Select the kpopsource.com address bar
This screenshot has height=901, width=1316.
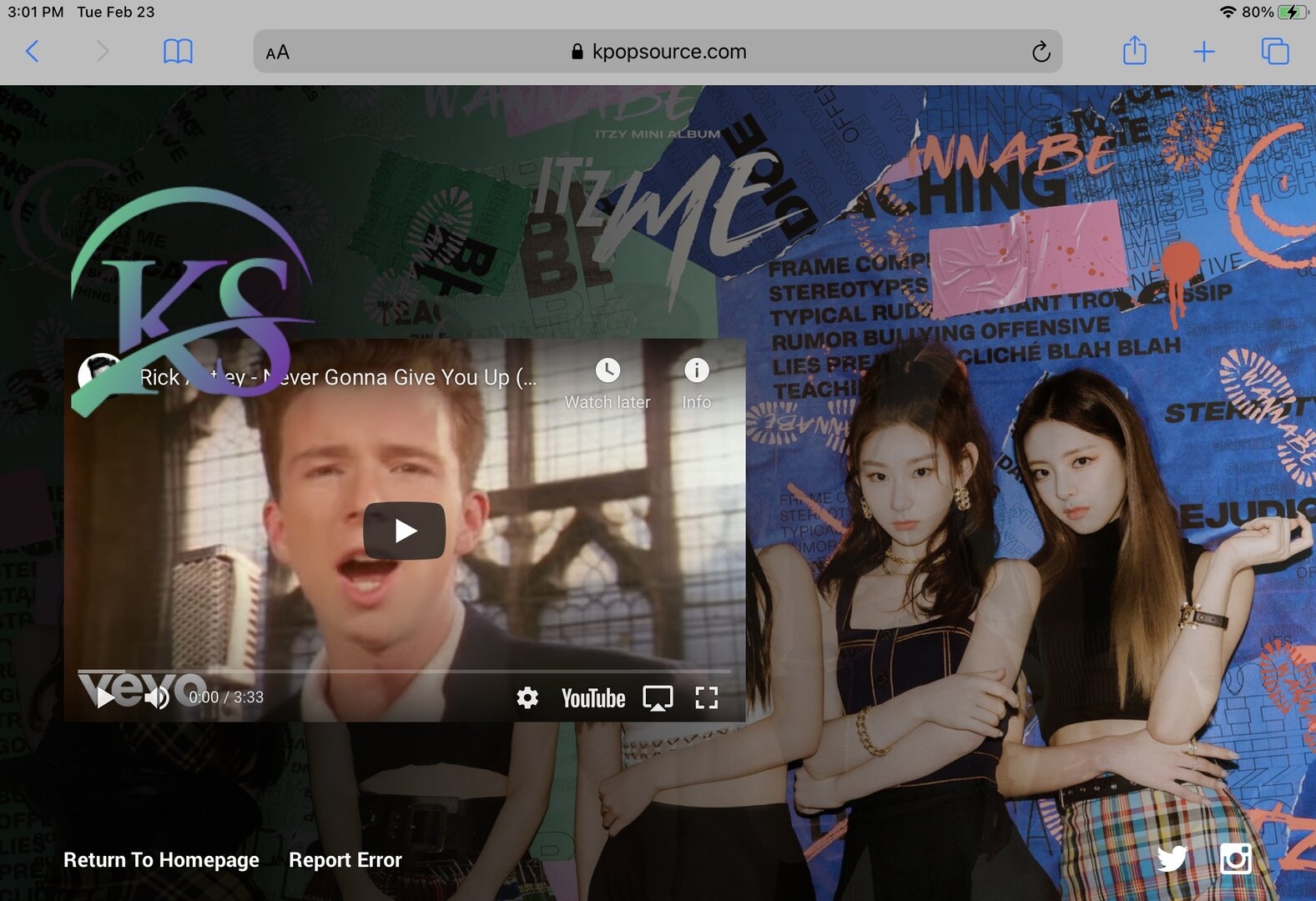point(658,52)
